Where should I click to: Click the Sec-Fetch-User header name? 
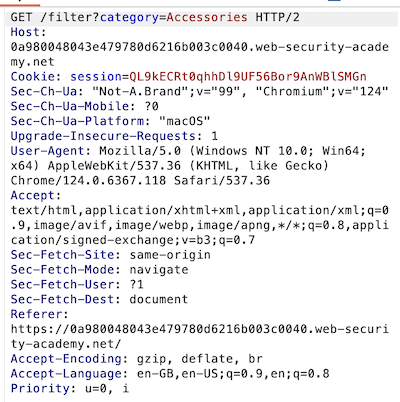[62, 285]
